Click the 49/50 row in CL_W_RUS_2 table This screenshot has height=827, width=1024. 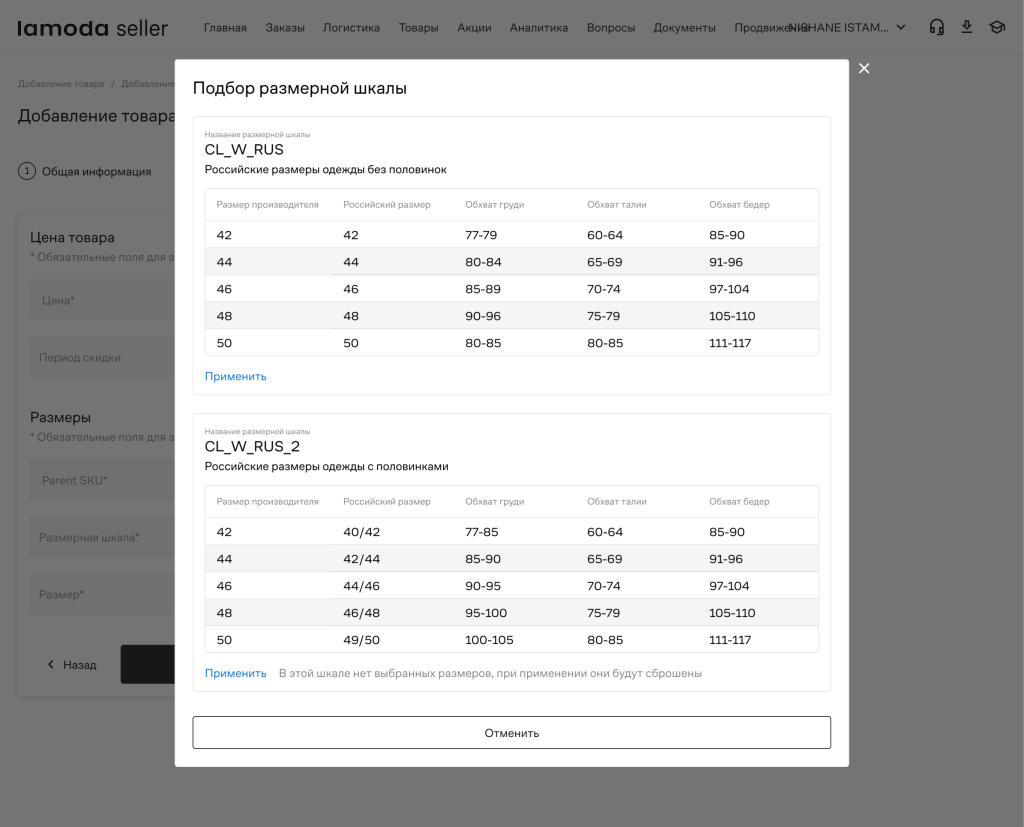tap(511, 640)
